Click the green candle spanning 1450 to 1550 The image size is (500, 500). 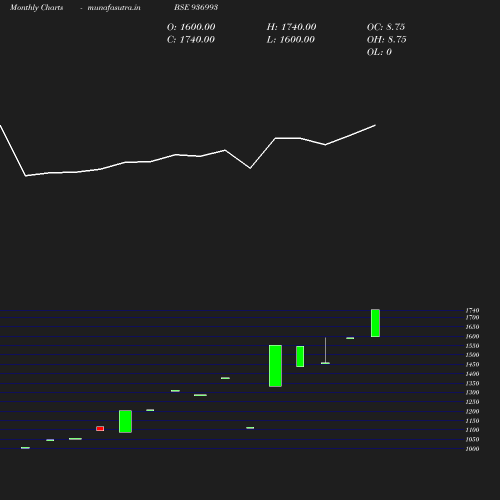(300, 356)
